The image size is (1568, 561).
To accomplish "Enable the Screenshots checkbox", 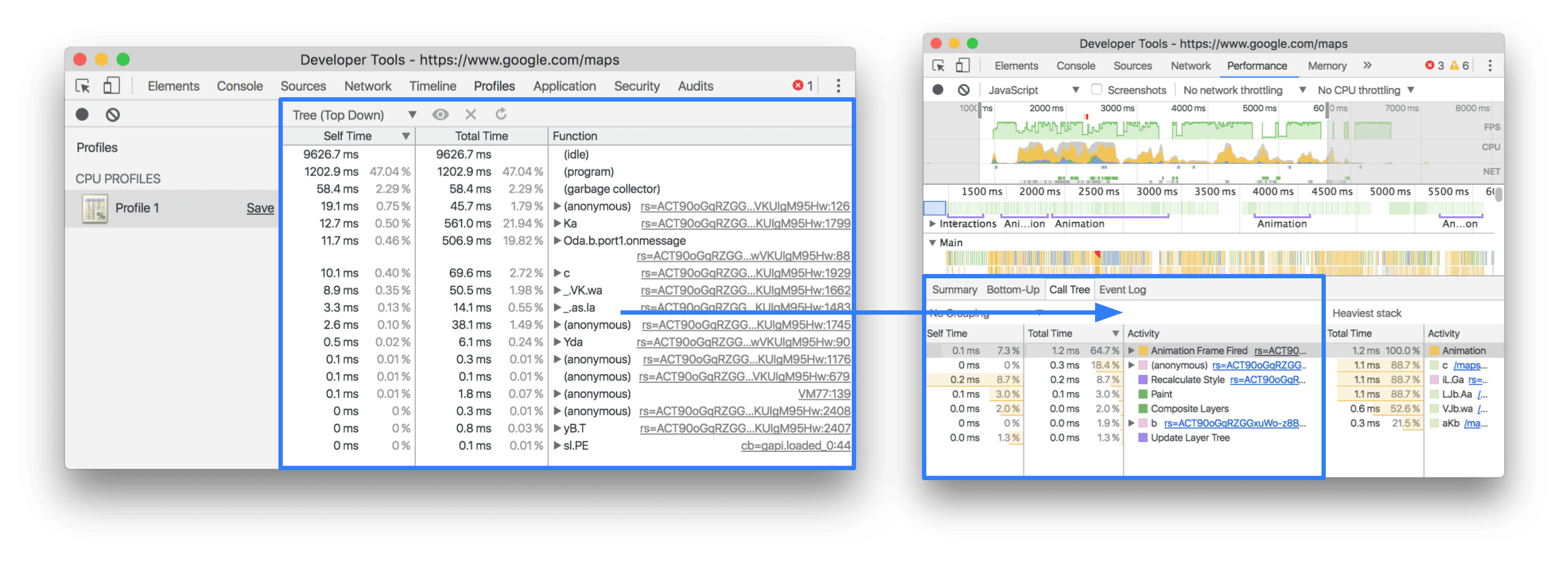I will [x=1096, y=90].
